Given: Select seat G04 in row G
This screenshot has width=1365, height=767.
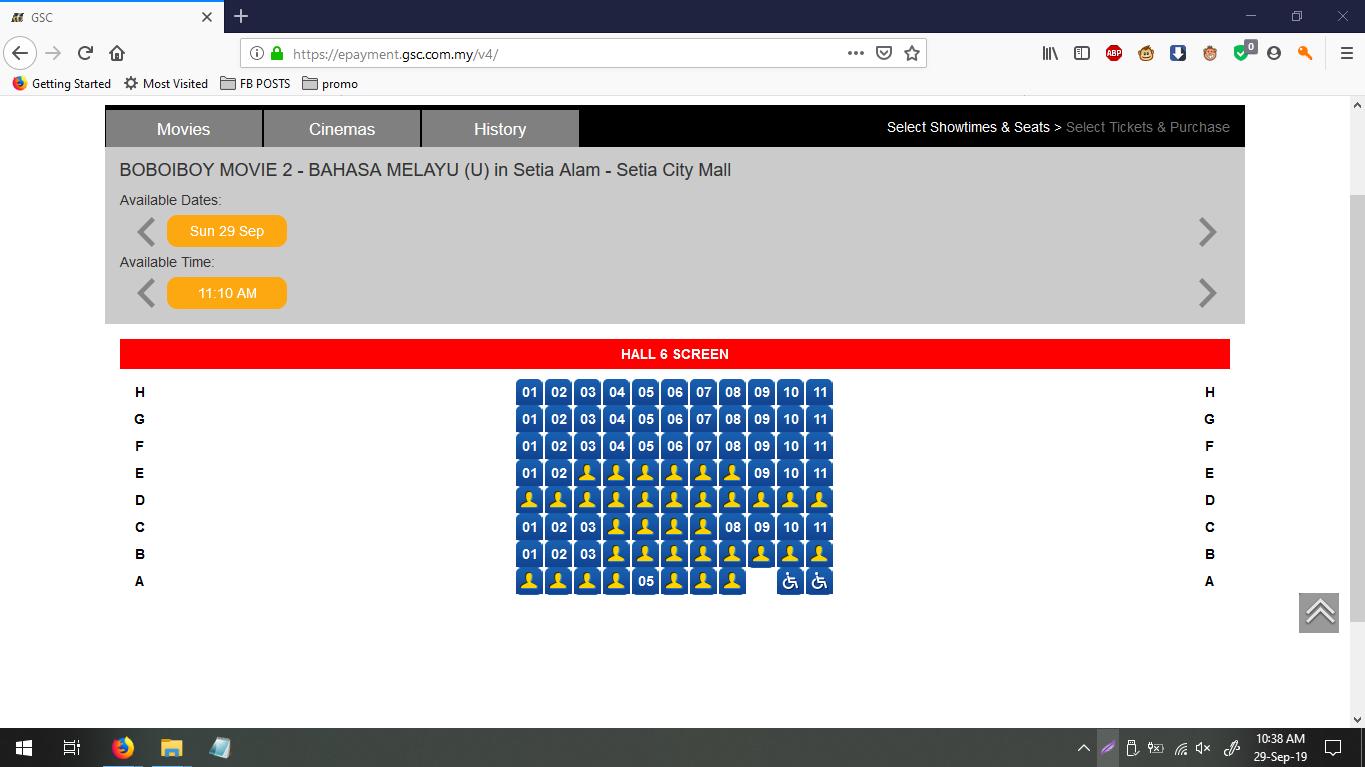Looking at the screenshot, I should coord(617,419).
